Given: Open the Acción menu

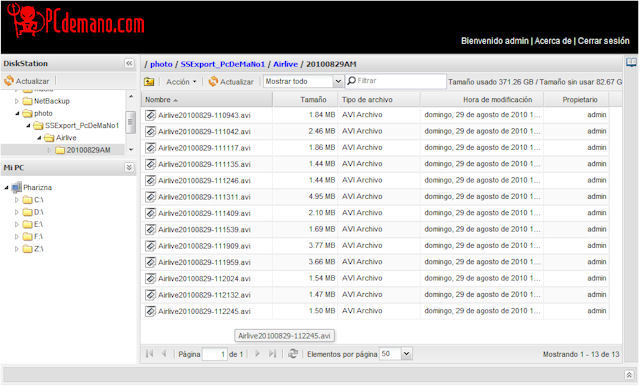Looking at the screenshot, I should [x=181, y=82].
